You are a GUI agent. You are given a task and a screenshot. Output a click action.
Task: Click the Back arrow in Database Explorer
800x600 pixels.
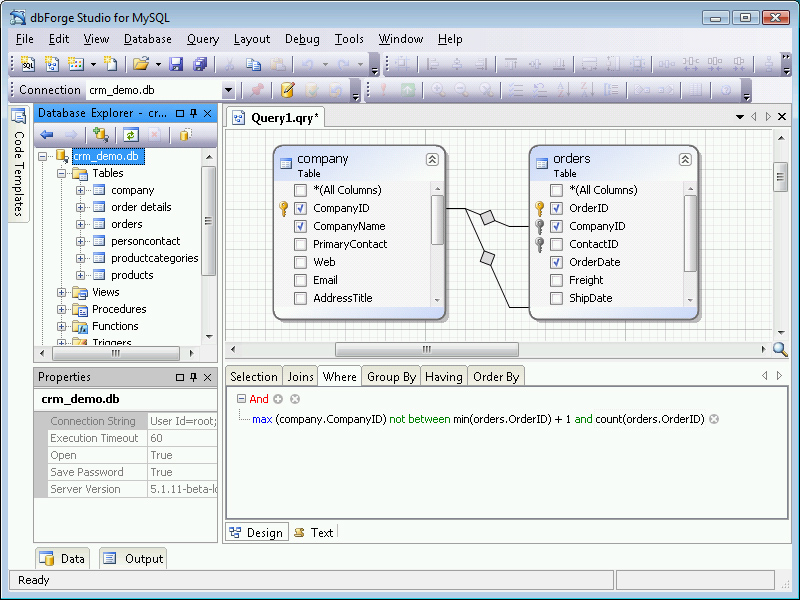47,135
